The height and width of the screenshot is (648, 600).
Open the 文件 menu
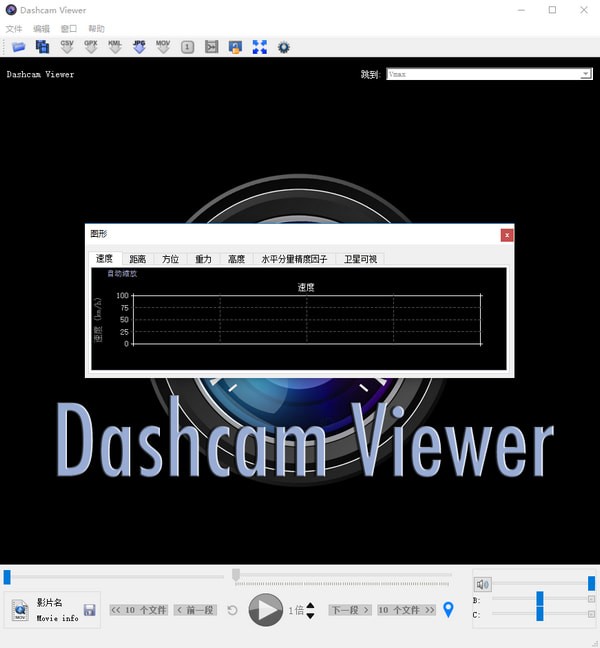pyautogui.click(x=14, y=29)
